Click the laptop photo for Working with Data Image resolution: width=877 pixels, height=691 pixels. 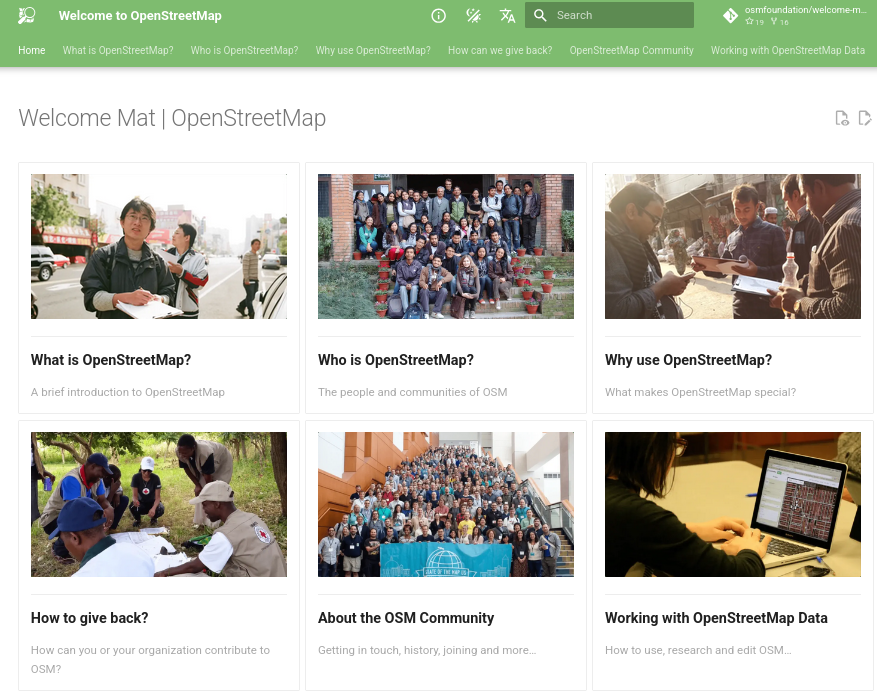pos(732,504)
